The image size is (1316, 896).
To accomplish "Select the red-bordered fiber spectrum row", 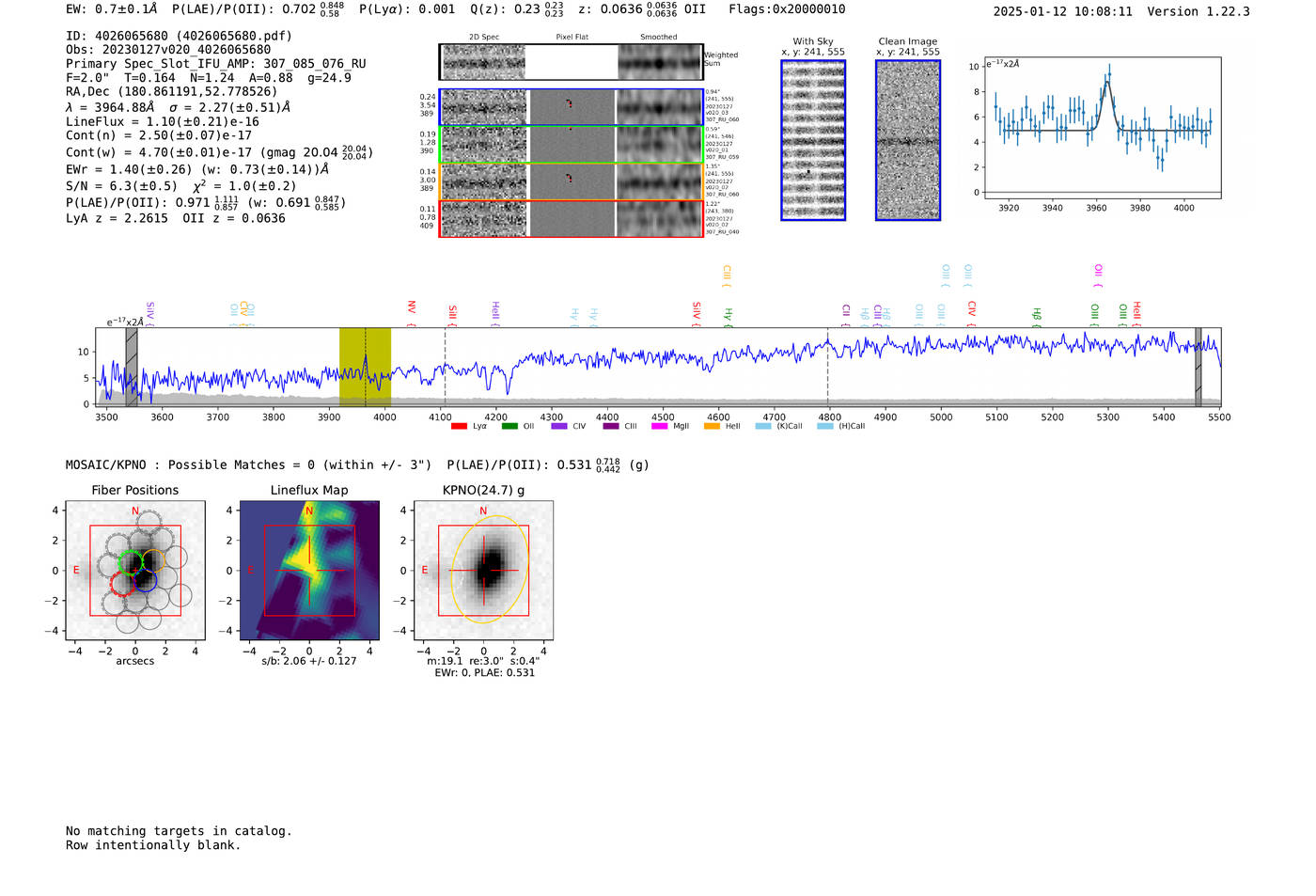I will [571, 219].
